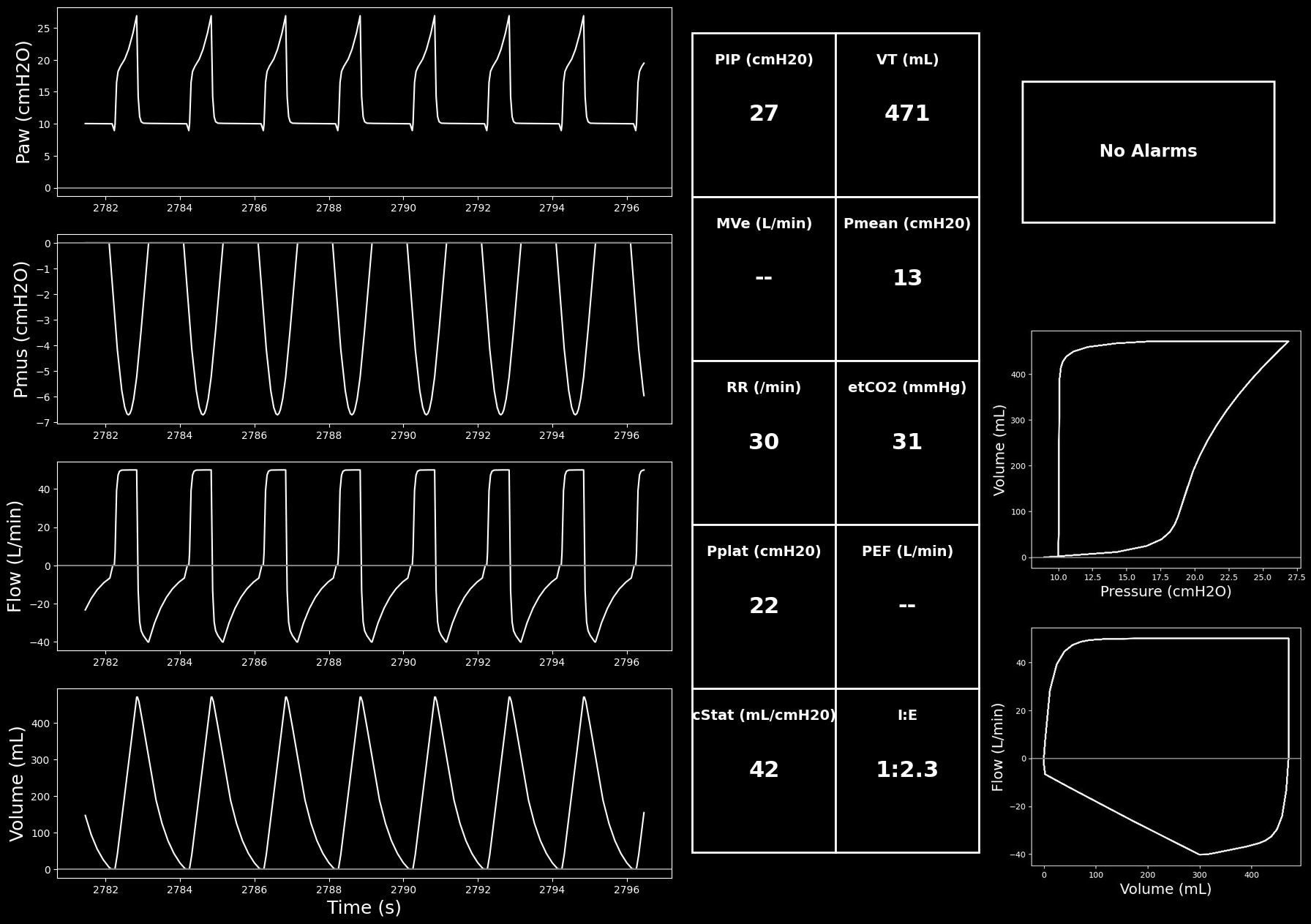The image size is (1311, 924).
Task: Click the I:E label
Action: [x=907, y=715]
